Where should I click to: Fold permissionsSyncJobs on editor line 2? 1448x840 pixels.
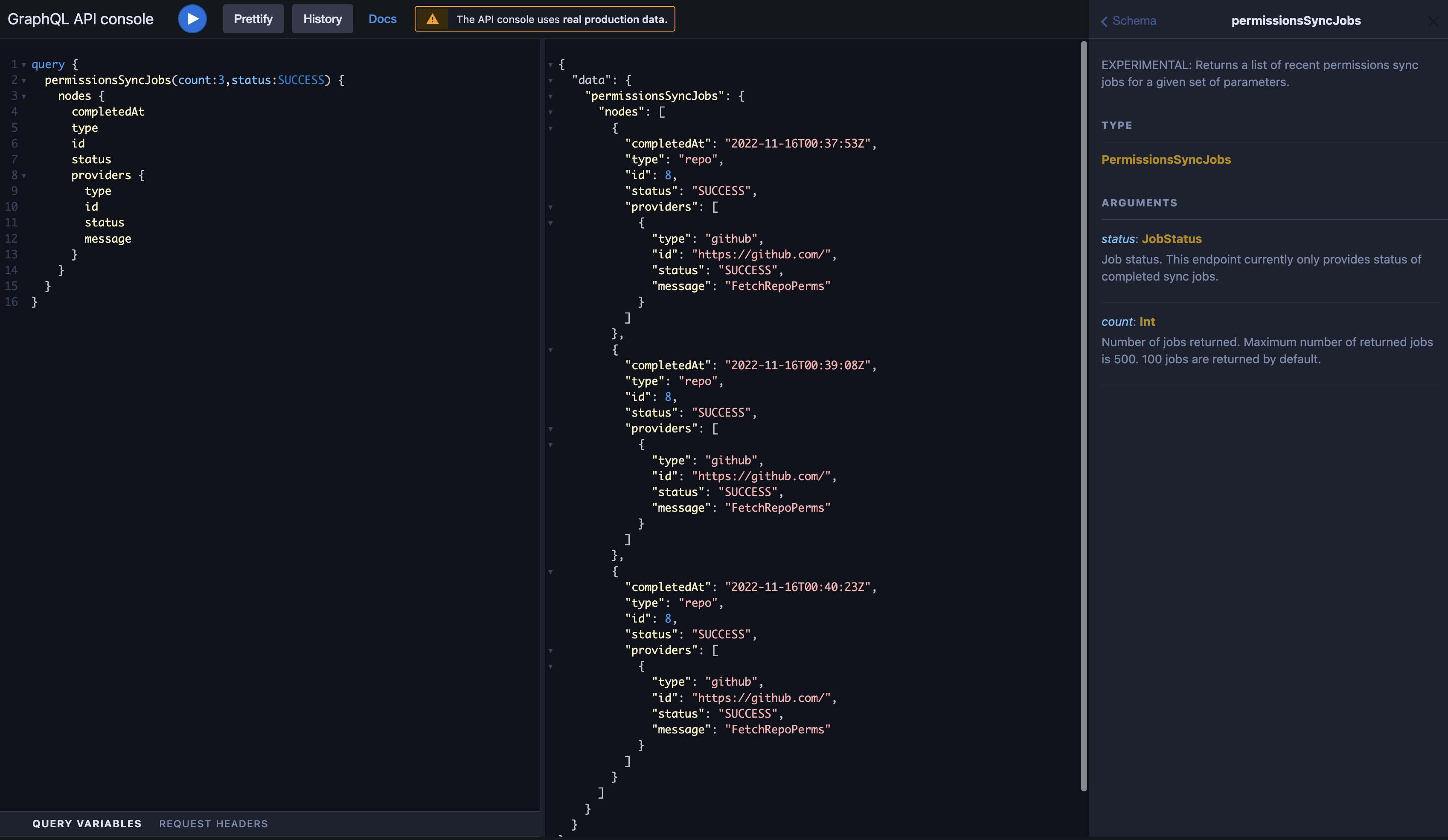[24, 81]
